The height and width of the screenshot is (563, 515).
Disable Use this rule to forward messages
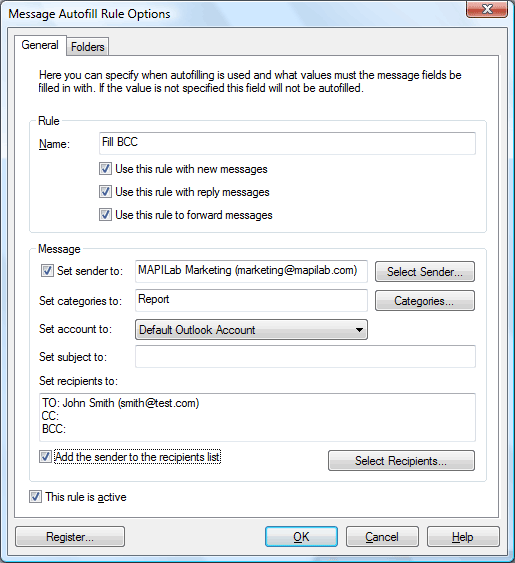tap(105, 215)
